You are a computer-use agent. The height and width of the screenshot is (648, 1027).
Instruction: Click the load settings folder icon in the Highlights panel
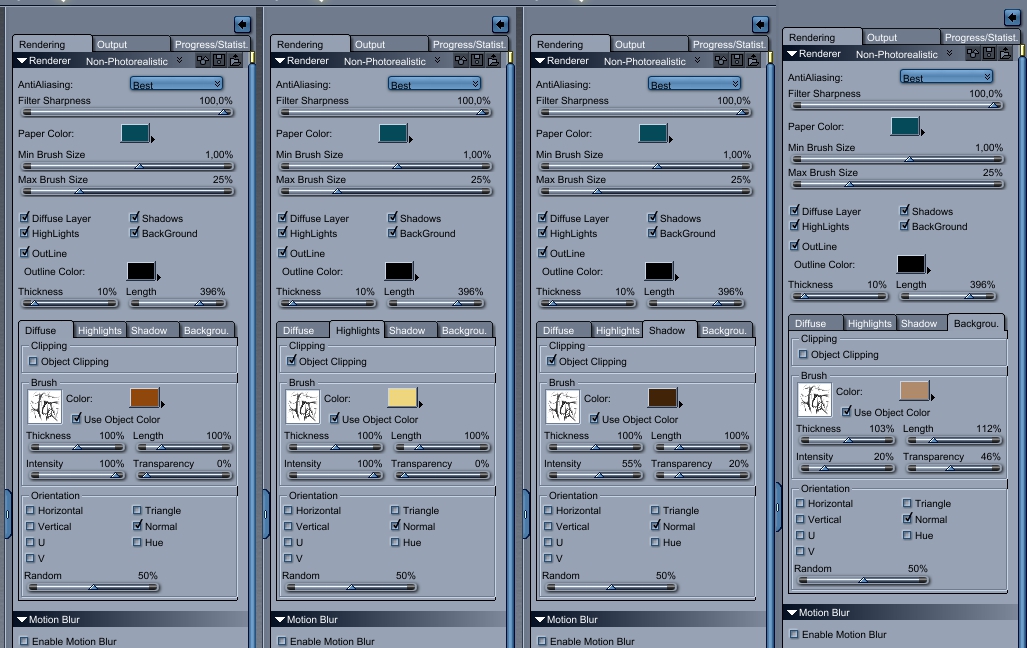pyautogui.click(x=493, y=60)
